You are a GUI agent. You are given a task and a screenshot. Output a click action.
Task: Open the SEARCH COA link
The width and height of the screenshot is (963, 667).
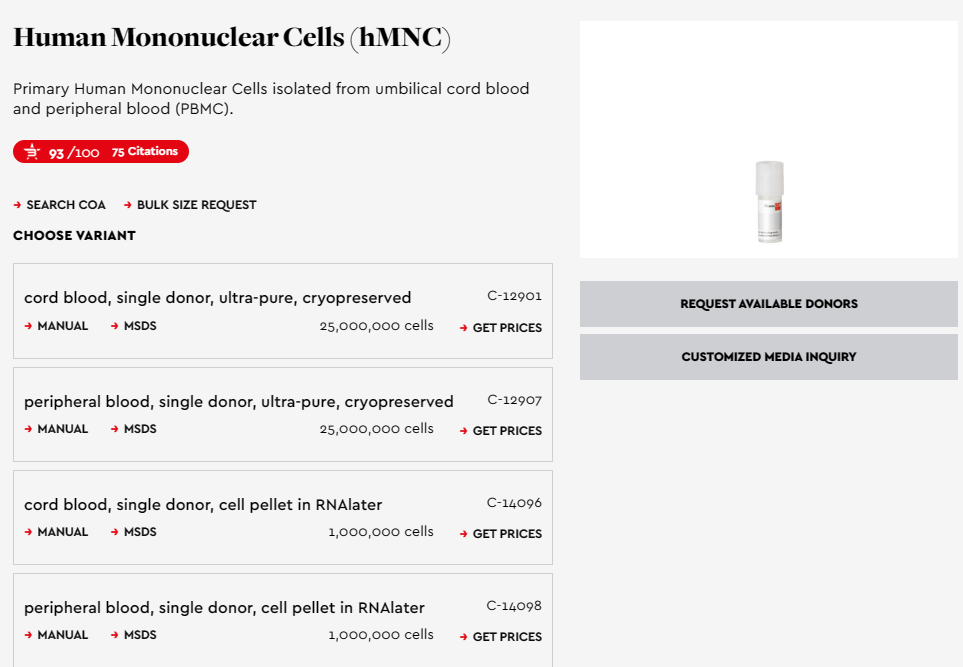(60, 205)
